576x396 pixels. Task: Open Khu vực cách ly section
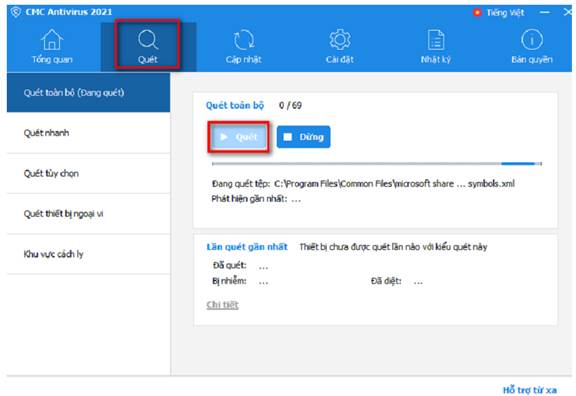pyautogui.click(x=88, y=254)
